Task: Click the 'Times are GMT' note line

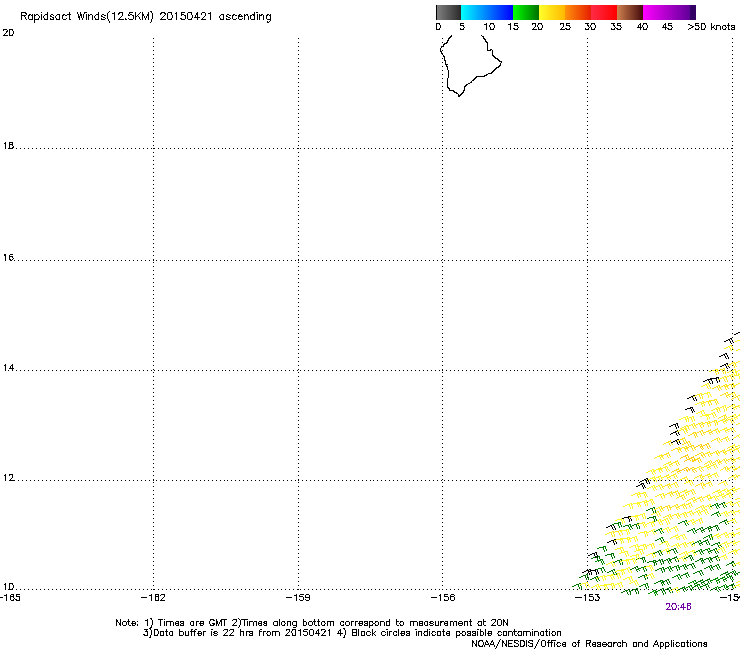Action: (x=311, y=623)
